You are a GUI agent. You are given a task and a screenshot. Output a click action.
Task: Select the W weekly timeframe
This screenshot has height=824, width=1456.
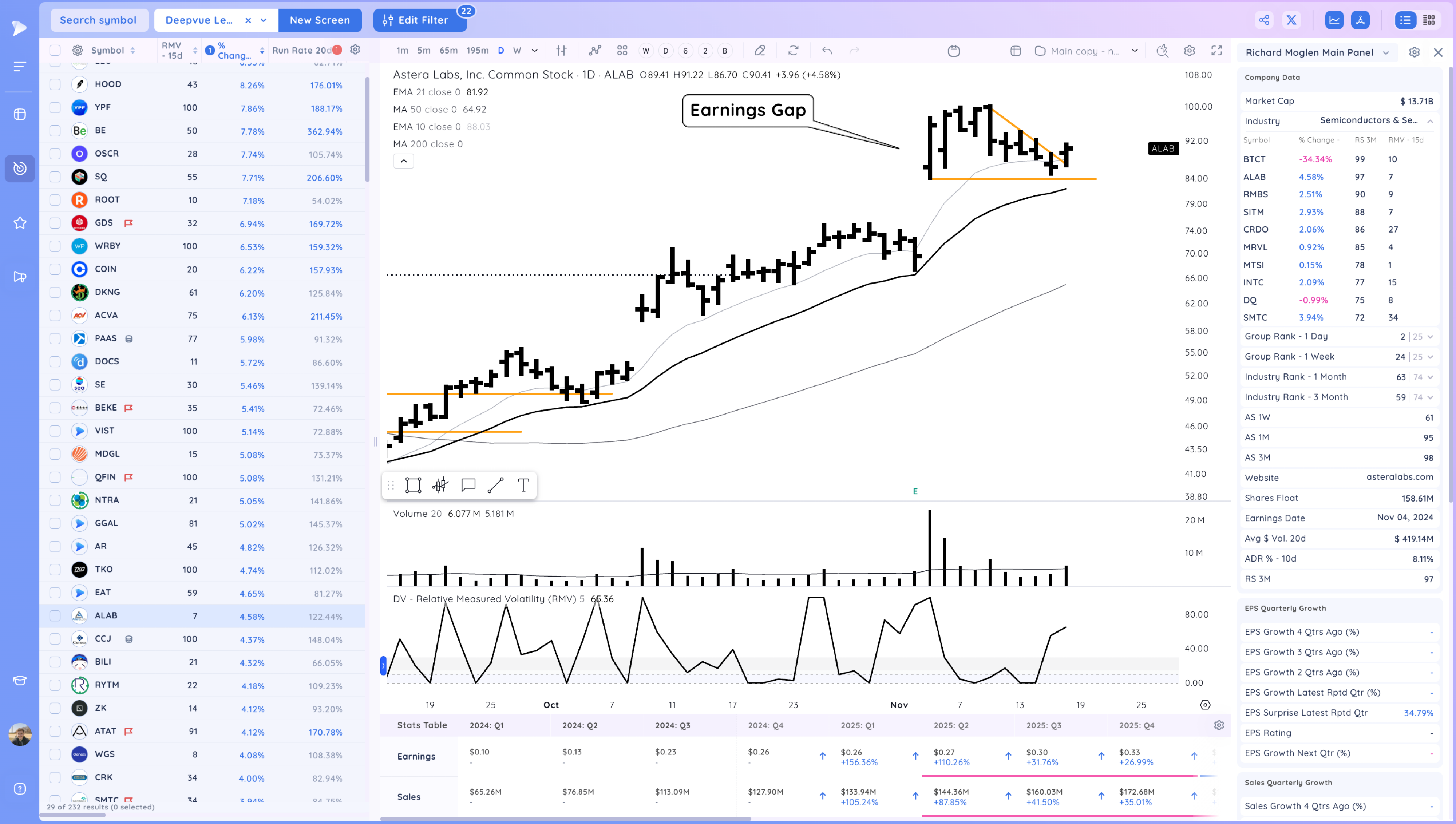[x=517, y=51]
